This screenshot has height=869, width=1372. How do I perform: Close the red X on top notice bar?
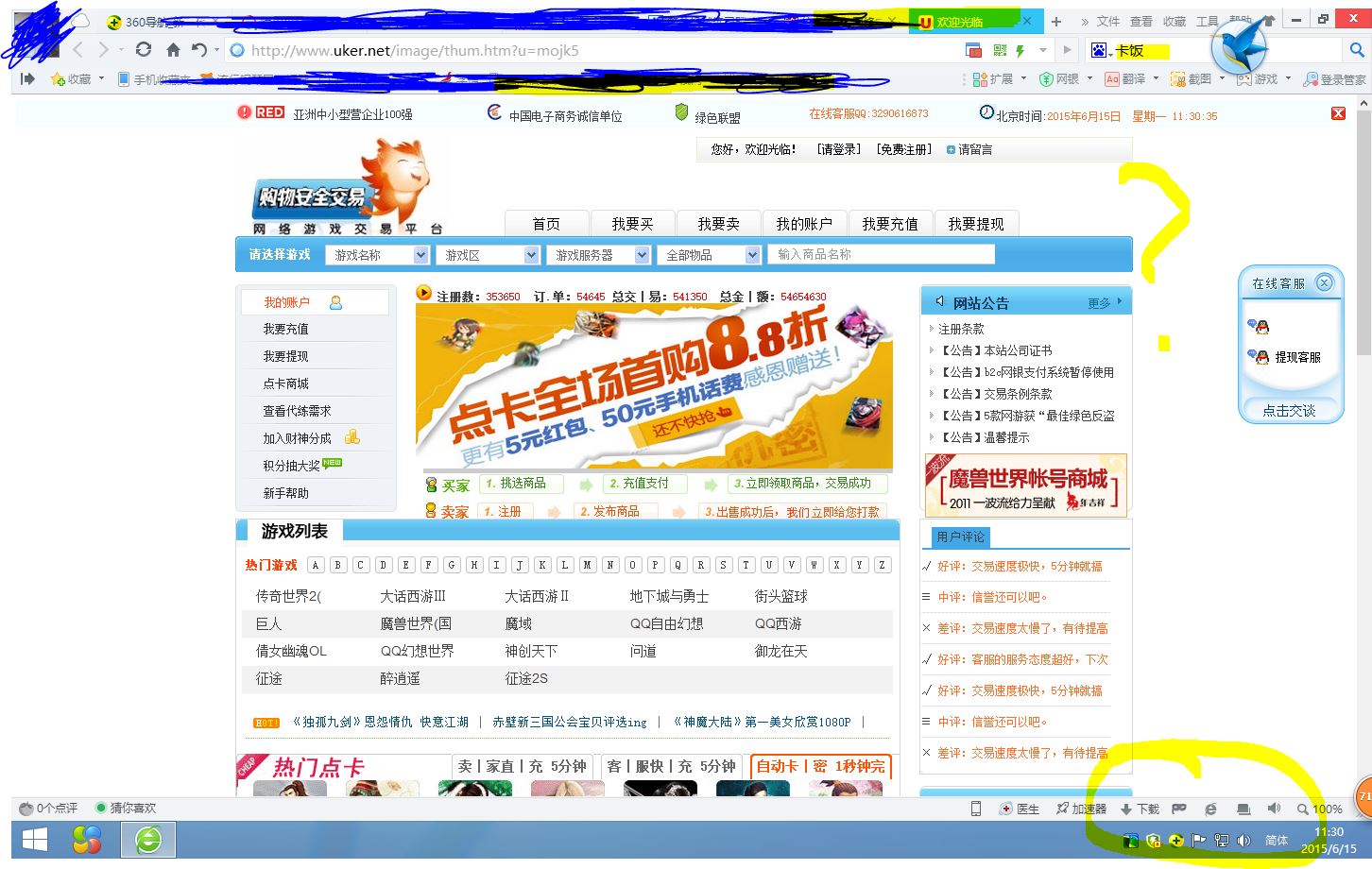(1338, 113)
